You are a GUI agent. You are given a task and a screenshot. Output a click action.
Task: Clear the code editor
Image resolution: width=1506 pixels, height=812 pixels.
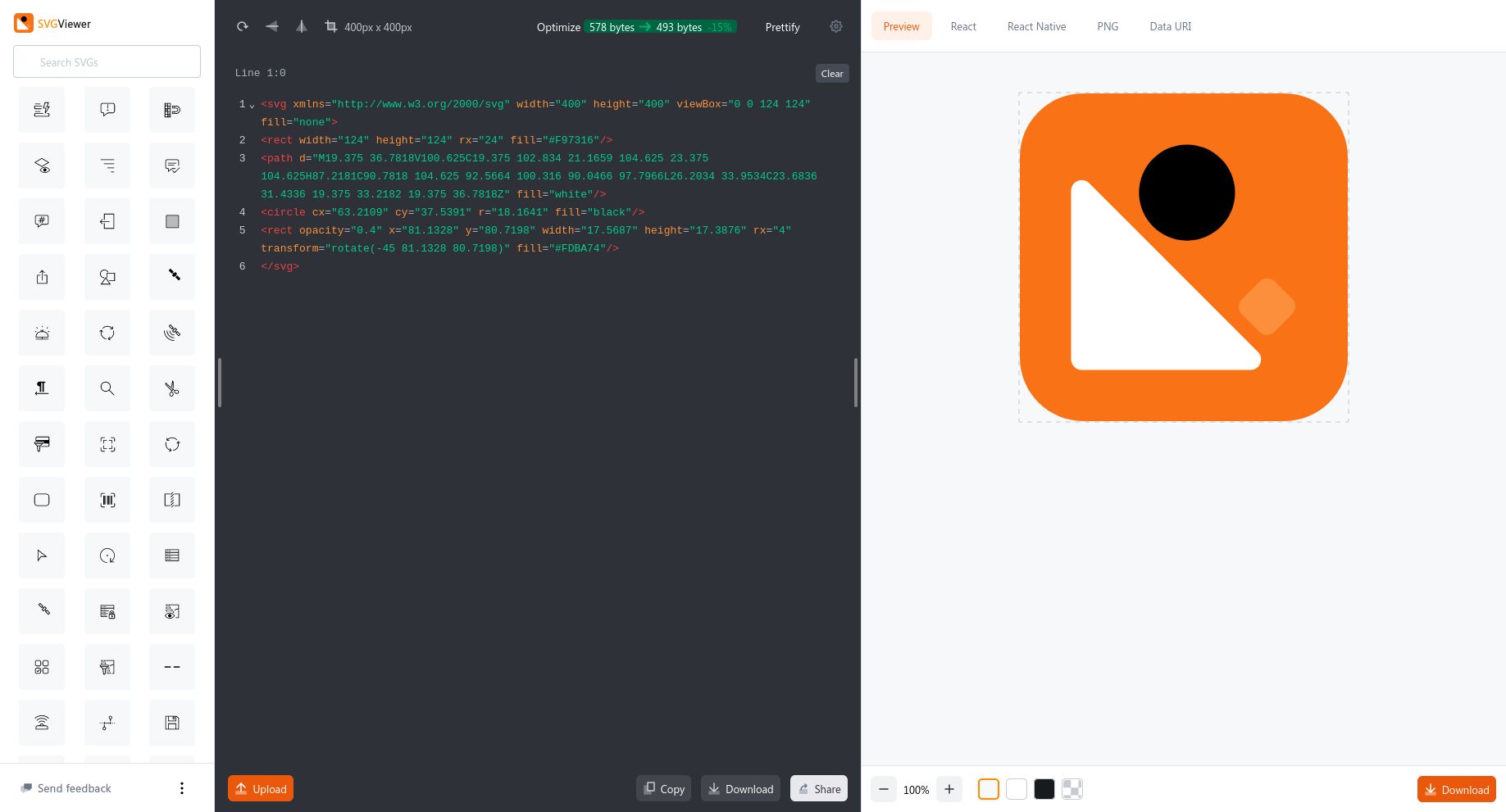pos(831,73)
